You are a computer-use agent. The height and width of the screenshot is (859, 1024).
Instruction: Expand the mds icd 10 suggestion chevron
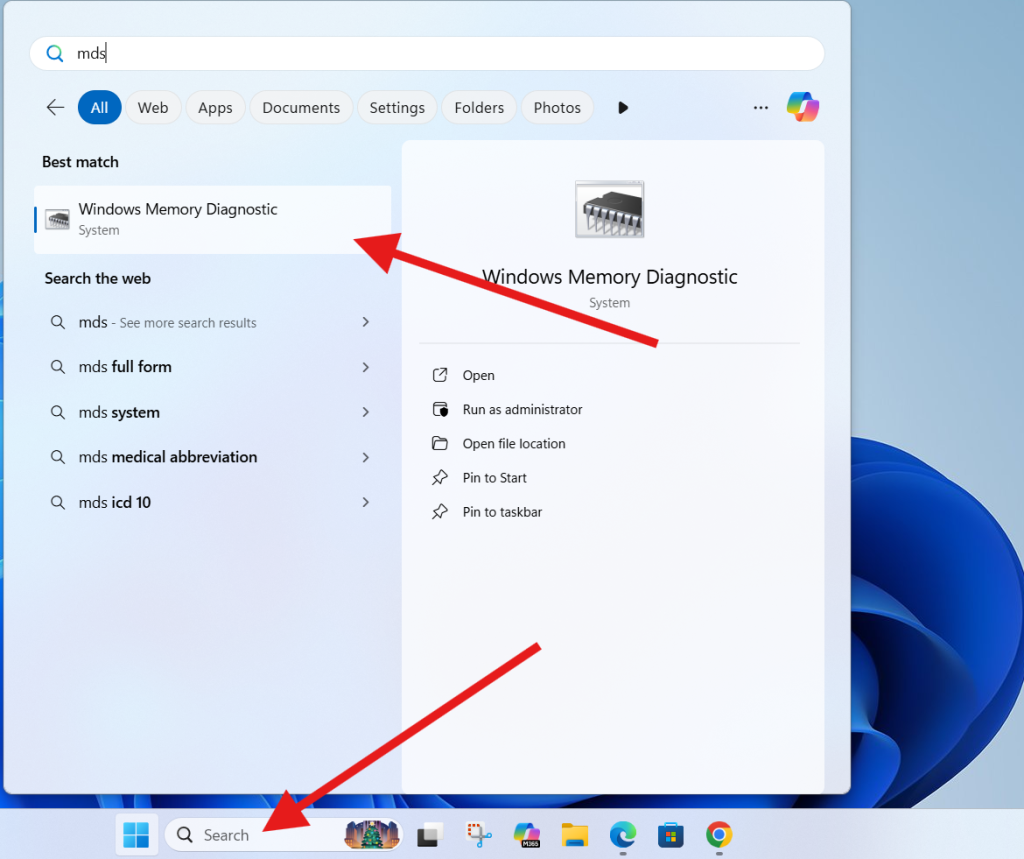(x=366, y=502)
